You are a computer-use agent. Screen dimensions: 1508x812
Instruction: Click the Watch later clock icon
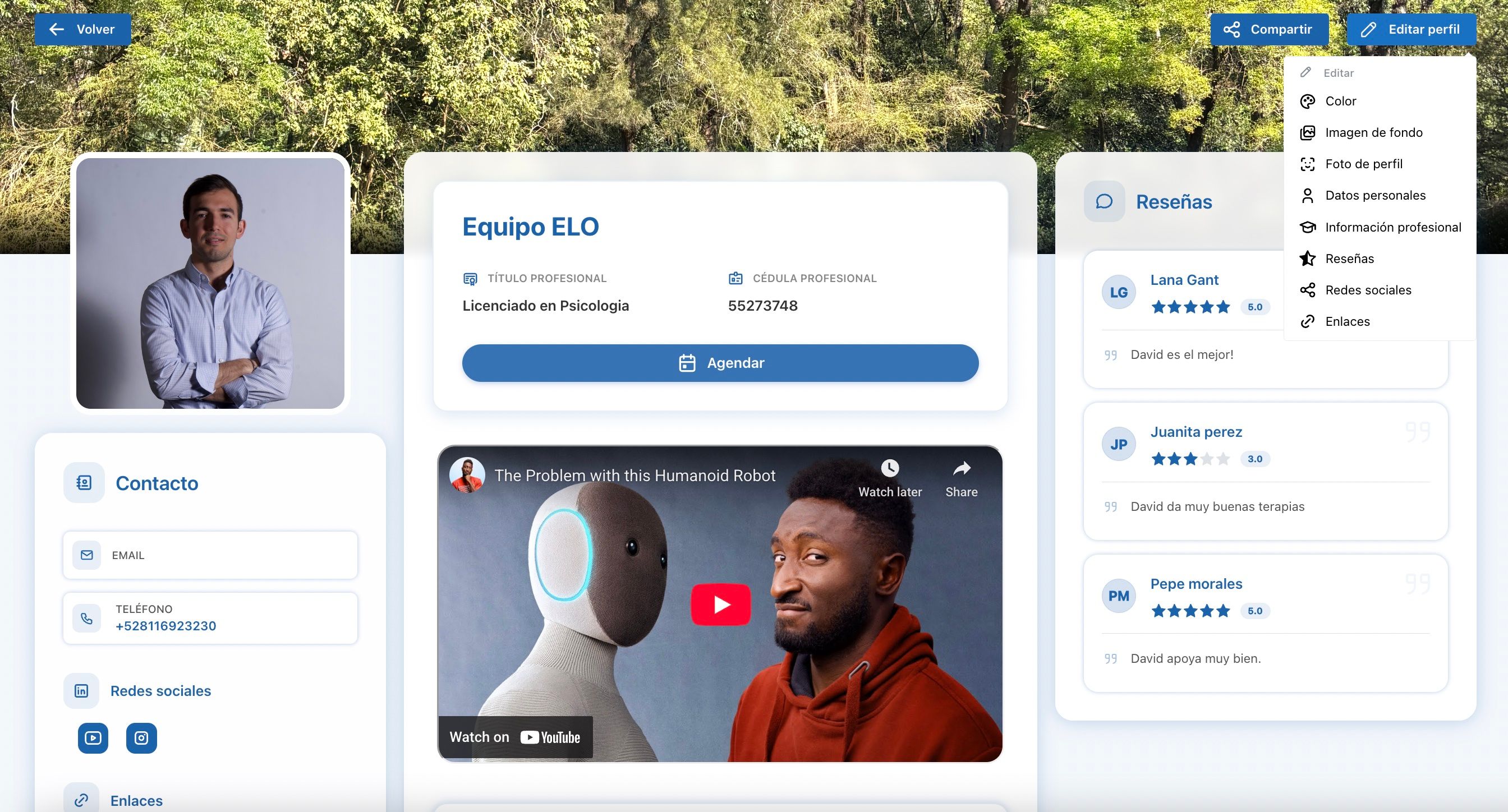pyautogui.click(x=889, y=468)
